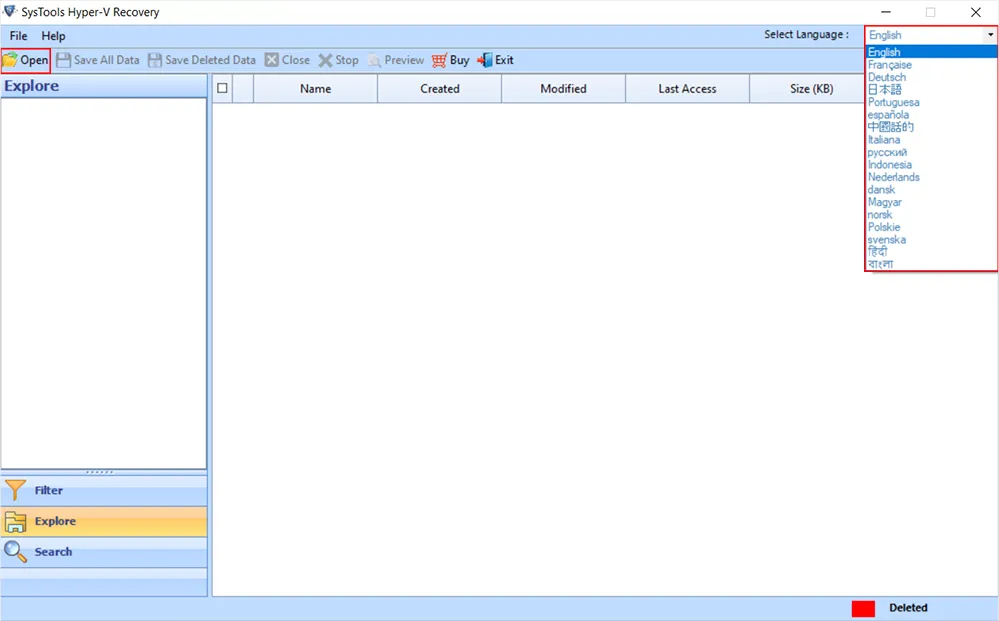Click the Preview magnifier icon

[375, 60]
